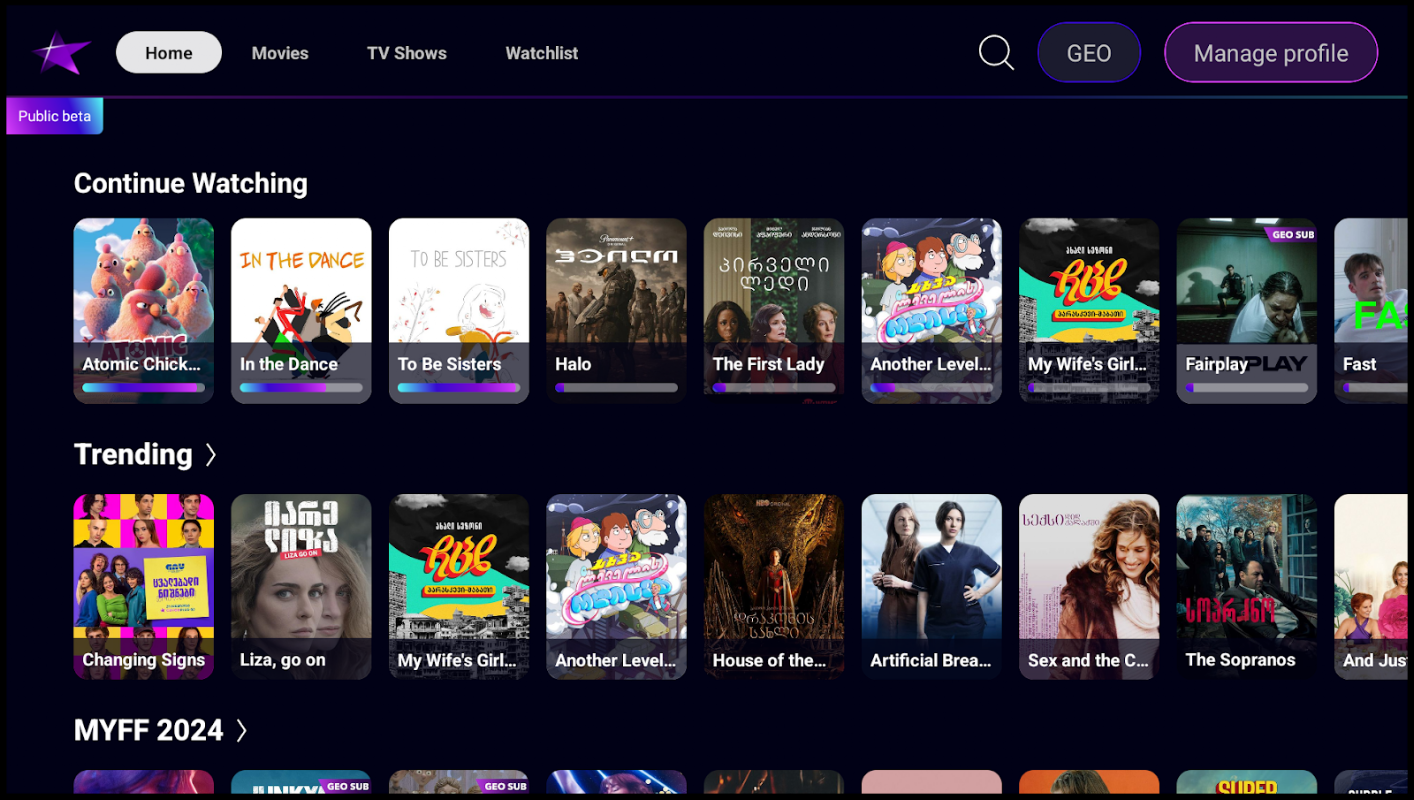Resume Atomic Chicken in Continue Watching
The image size is (1414, 800).
[144, 311]
